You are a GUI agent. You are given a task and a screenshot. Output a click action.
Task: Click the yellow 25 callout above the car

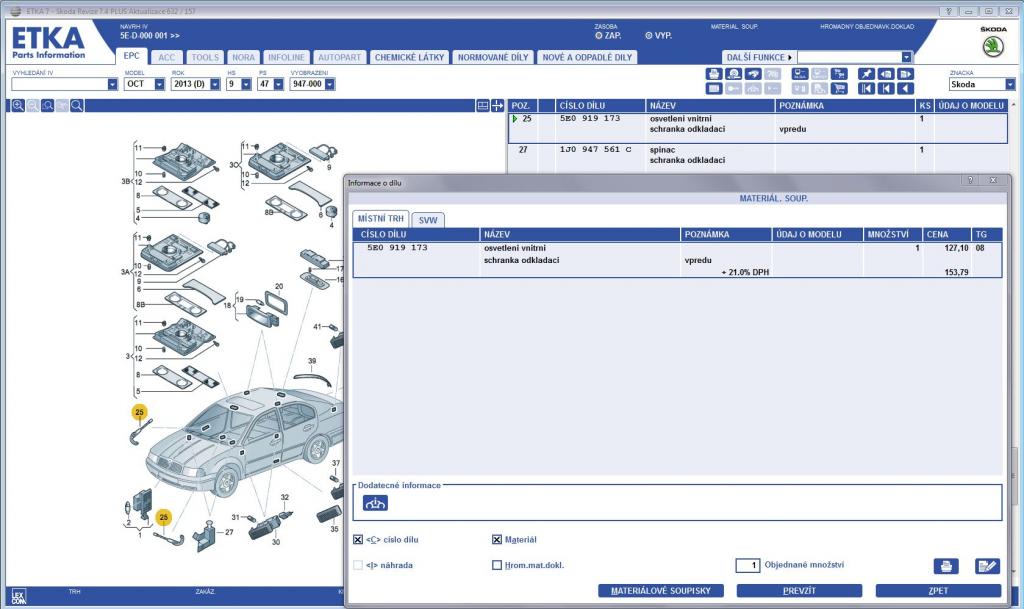(139, 412)
